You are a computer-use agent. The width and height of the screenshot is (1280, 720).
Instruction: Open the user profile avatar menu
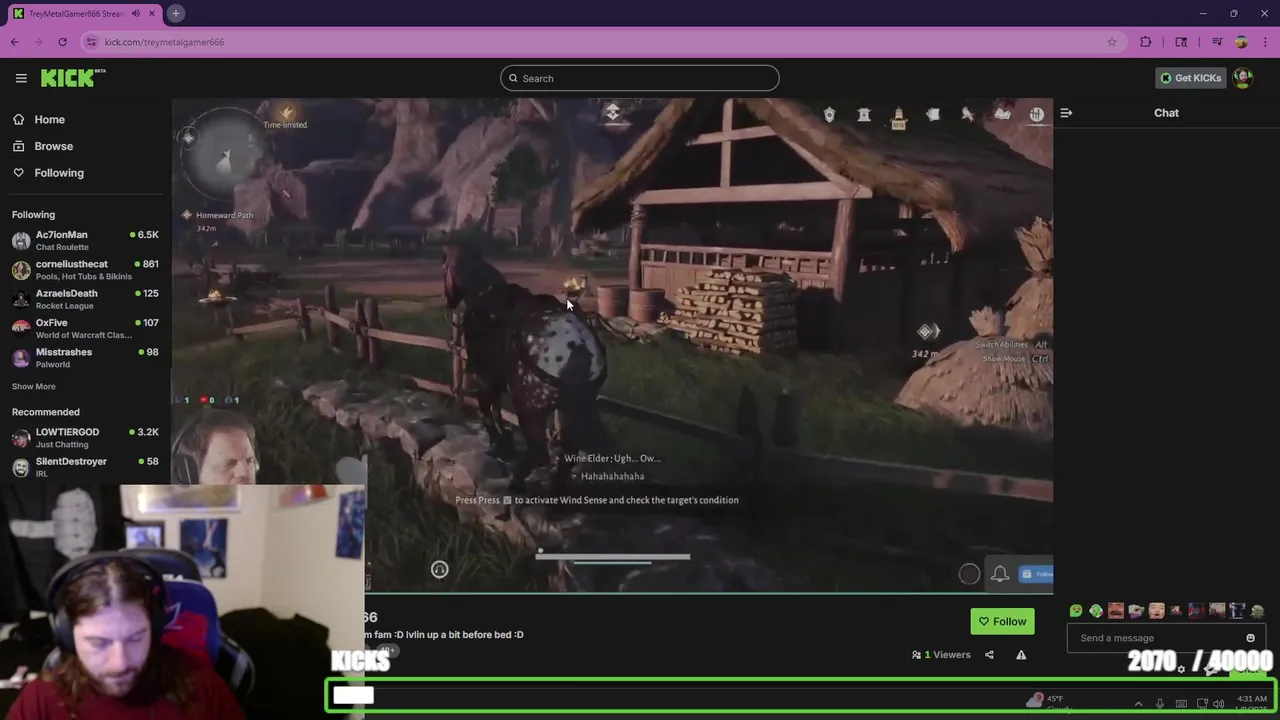(x=1243, y=78)
